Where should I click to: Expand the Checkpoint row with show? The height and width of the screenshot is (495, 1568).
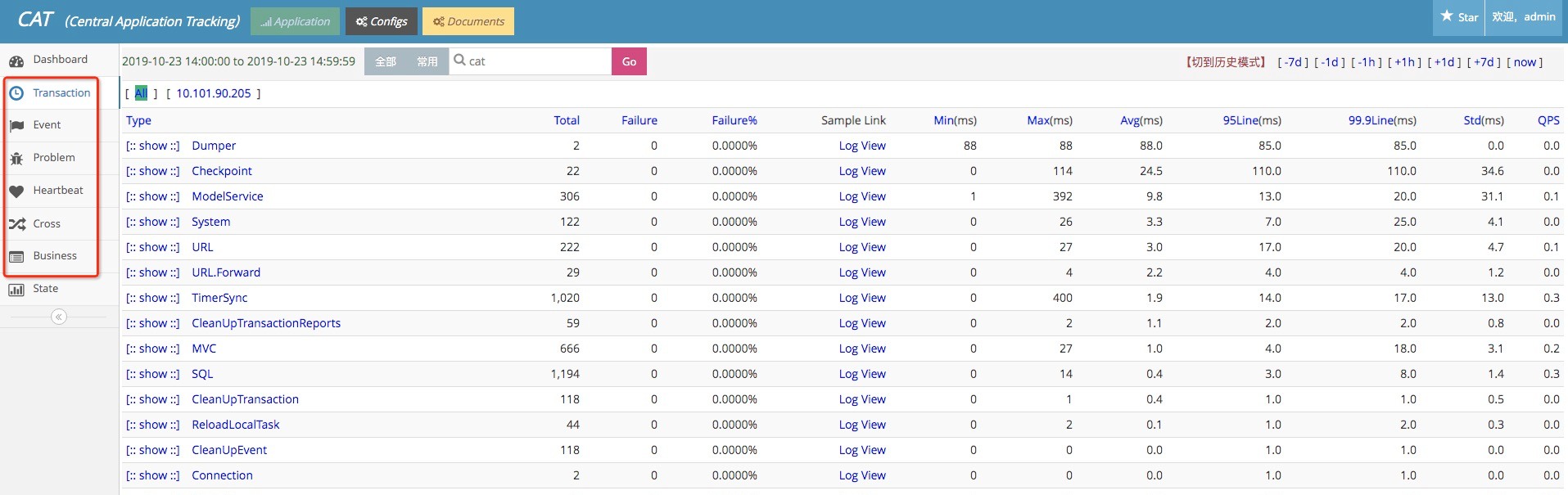point(153,171)
